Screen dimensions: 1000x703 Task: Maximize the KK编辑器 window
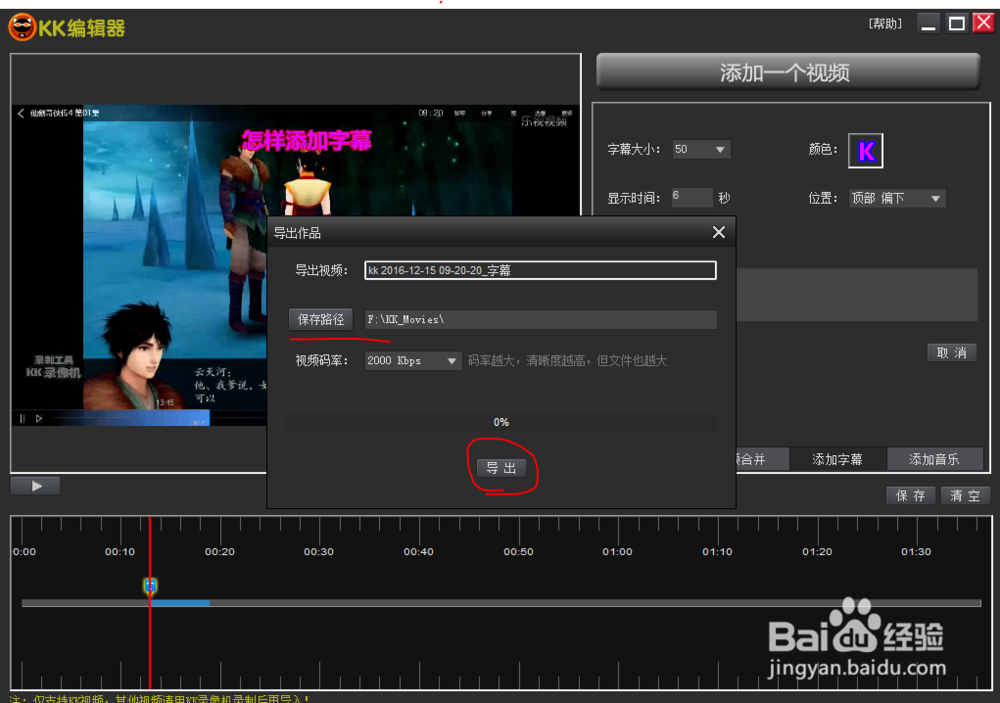click(957, 24)
